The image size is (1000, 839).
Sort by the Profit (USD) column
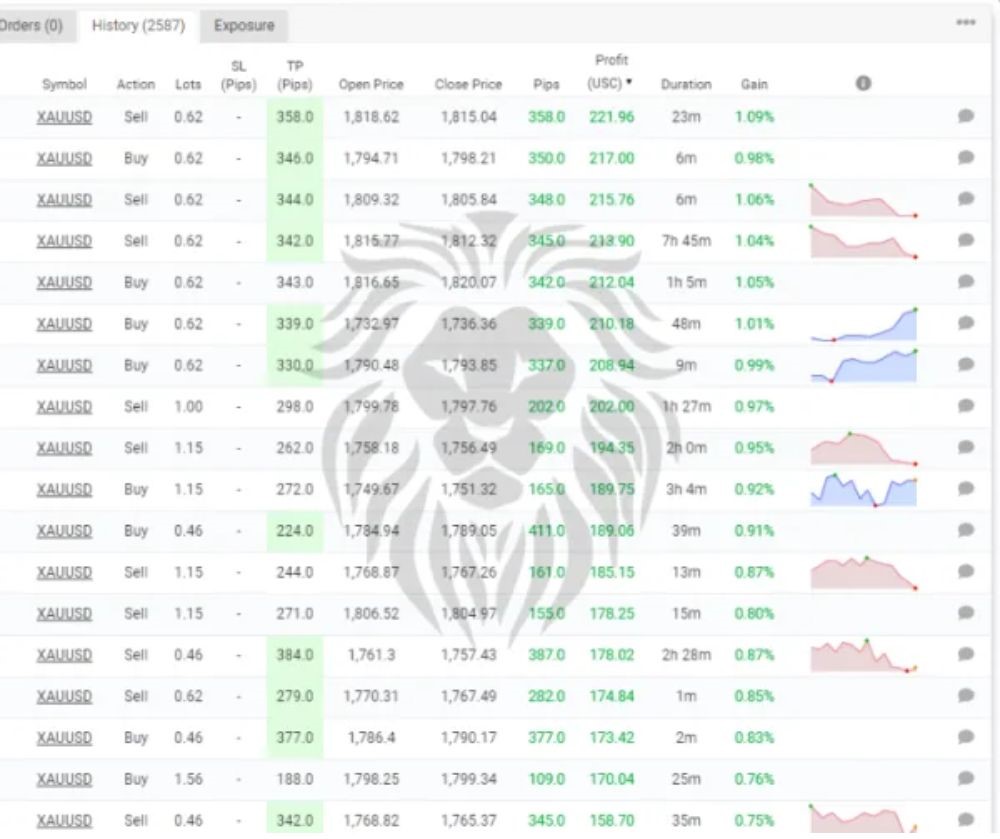pyautogui.click(x=610, y=72)
